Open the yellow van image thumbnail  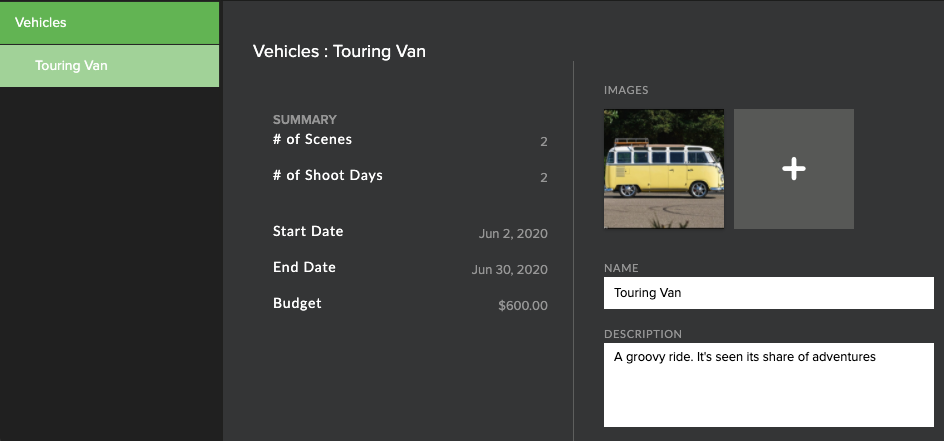(x=664, y=168)
